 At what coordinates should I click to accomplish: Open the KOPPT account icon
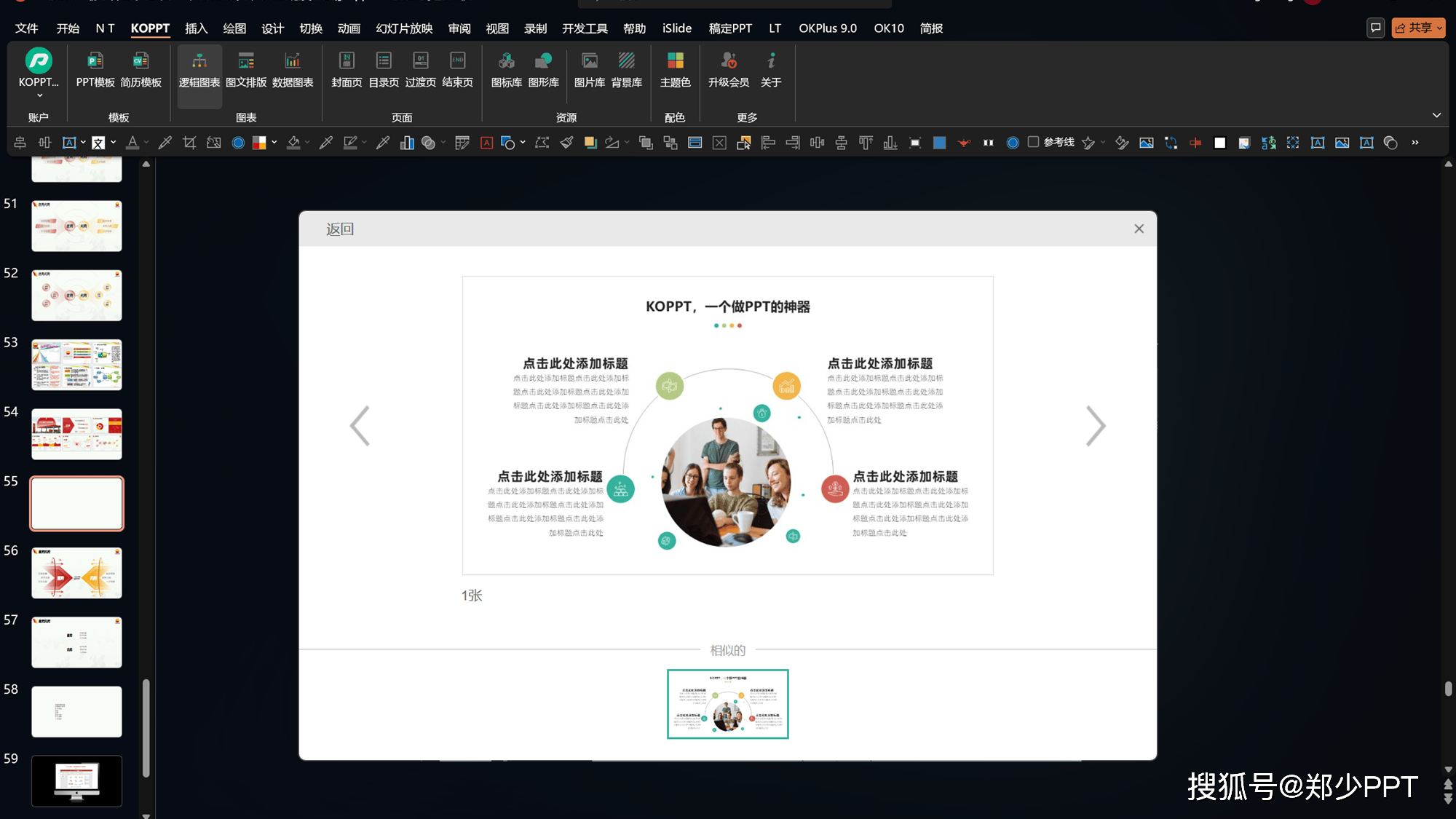[39, 61]
